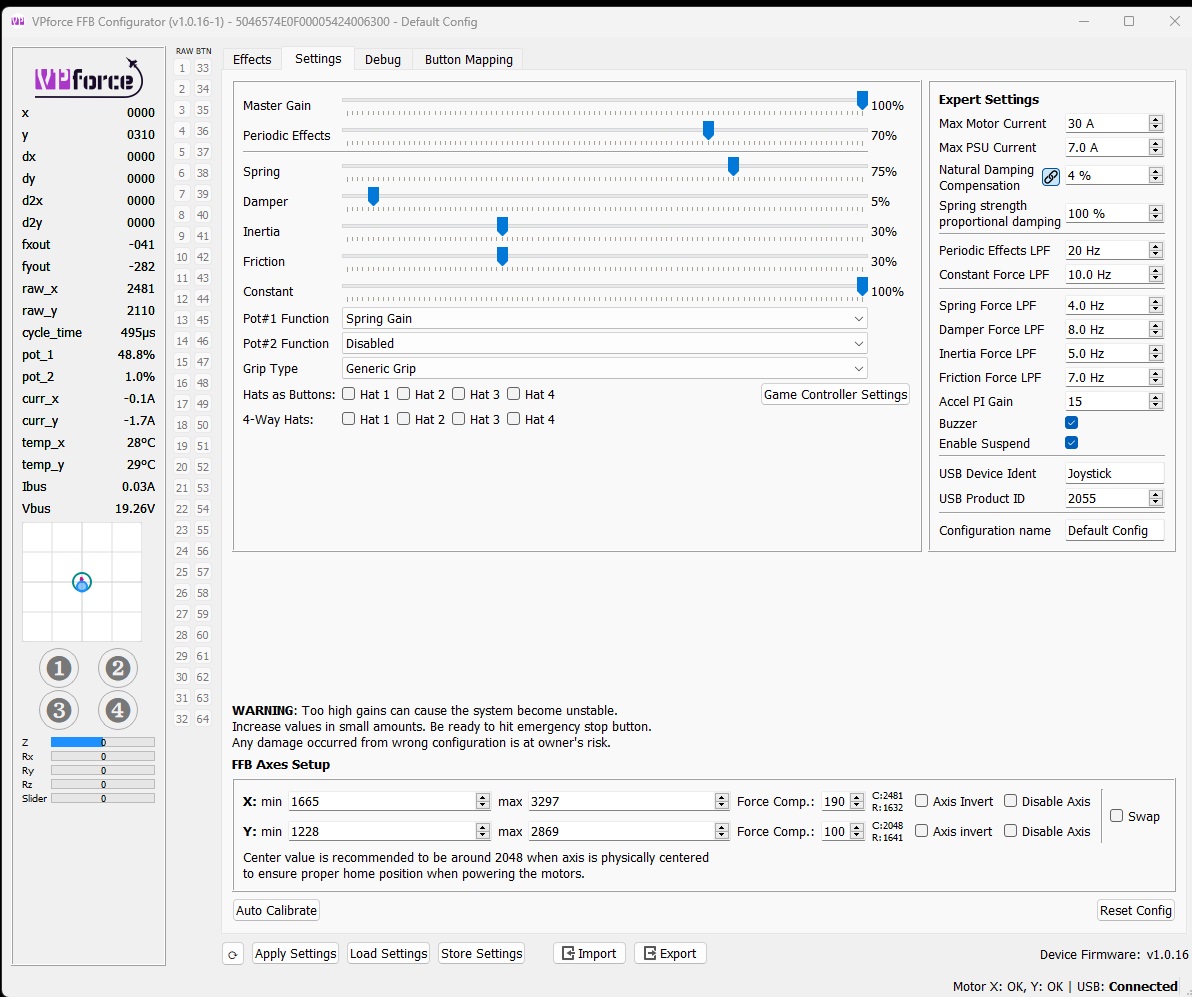Screen dimensions: 1192x997
Task: Expand the Pot#2 Function dropdown
Action: tap(604, 343)
